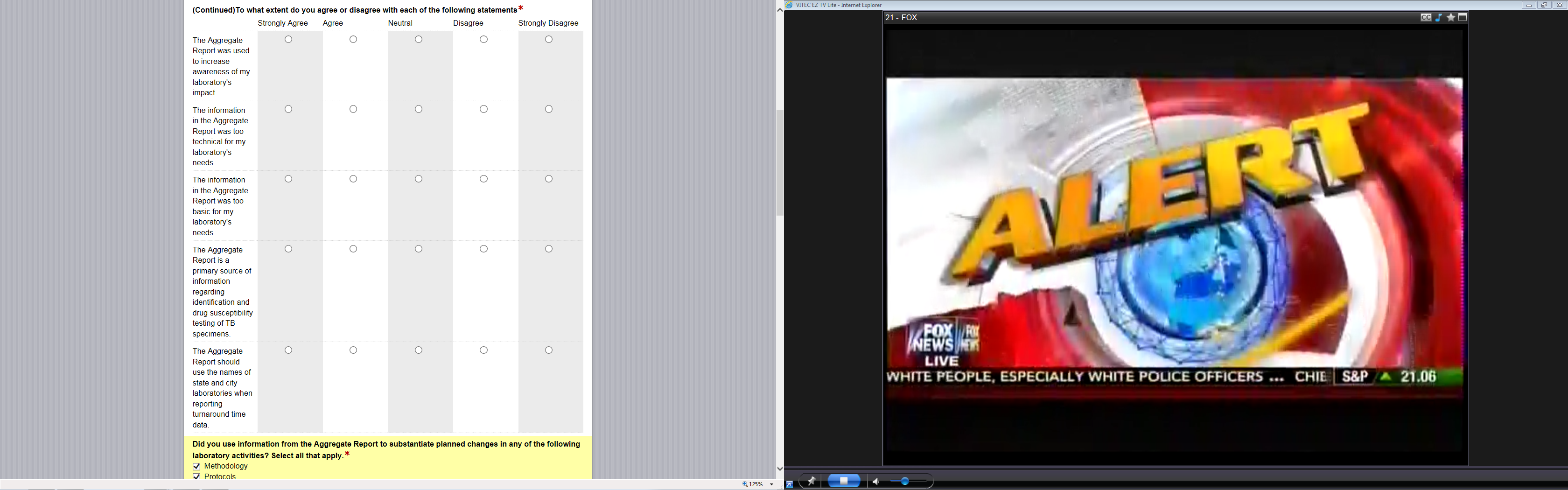Click the survey page scroll up arrow
This screenshot has width=1568, height=490.
click(780, 10)
